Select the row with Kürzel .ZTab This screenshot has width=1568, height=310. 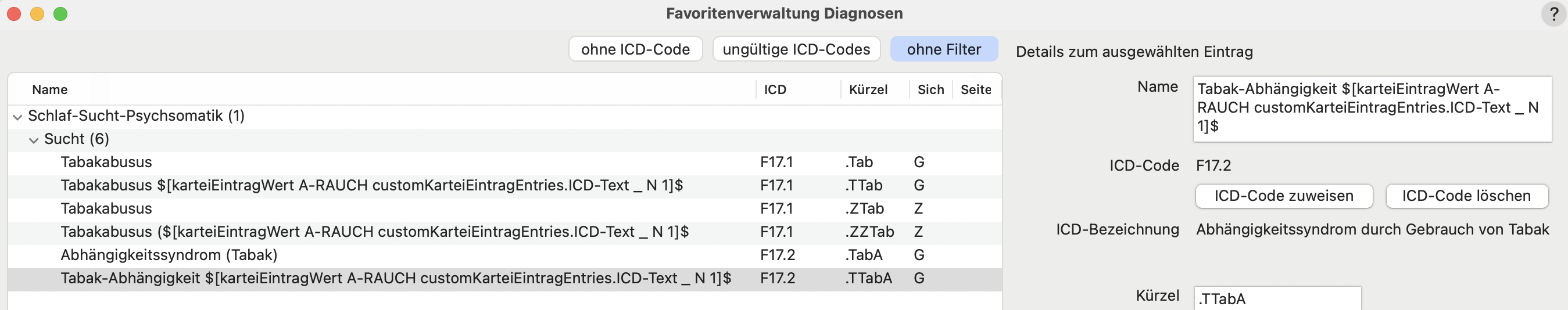point(504,208)
